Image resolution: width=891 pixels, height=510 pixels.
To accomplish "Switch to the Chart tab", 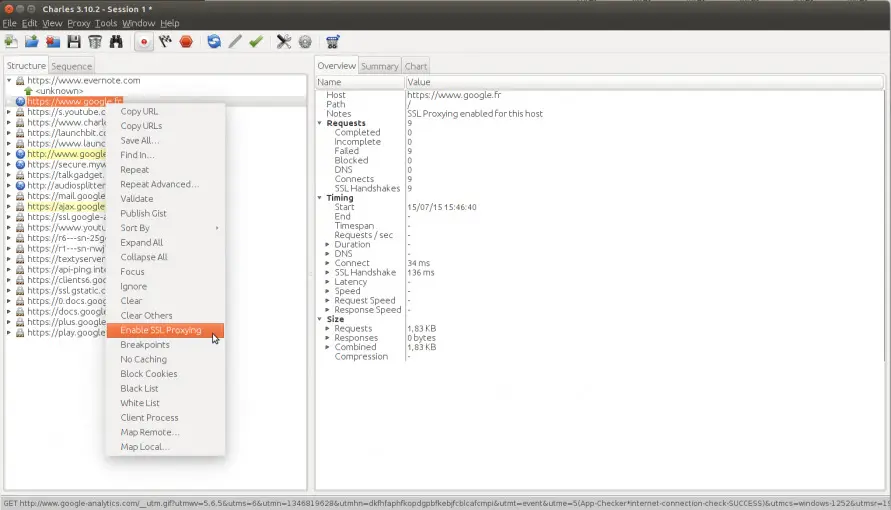I will click(x=416, y=66).
